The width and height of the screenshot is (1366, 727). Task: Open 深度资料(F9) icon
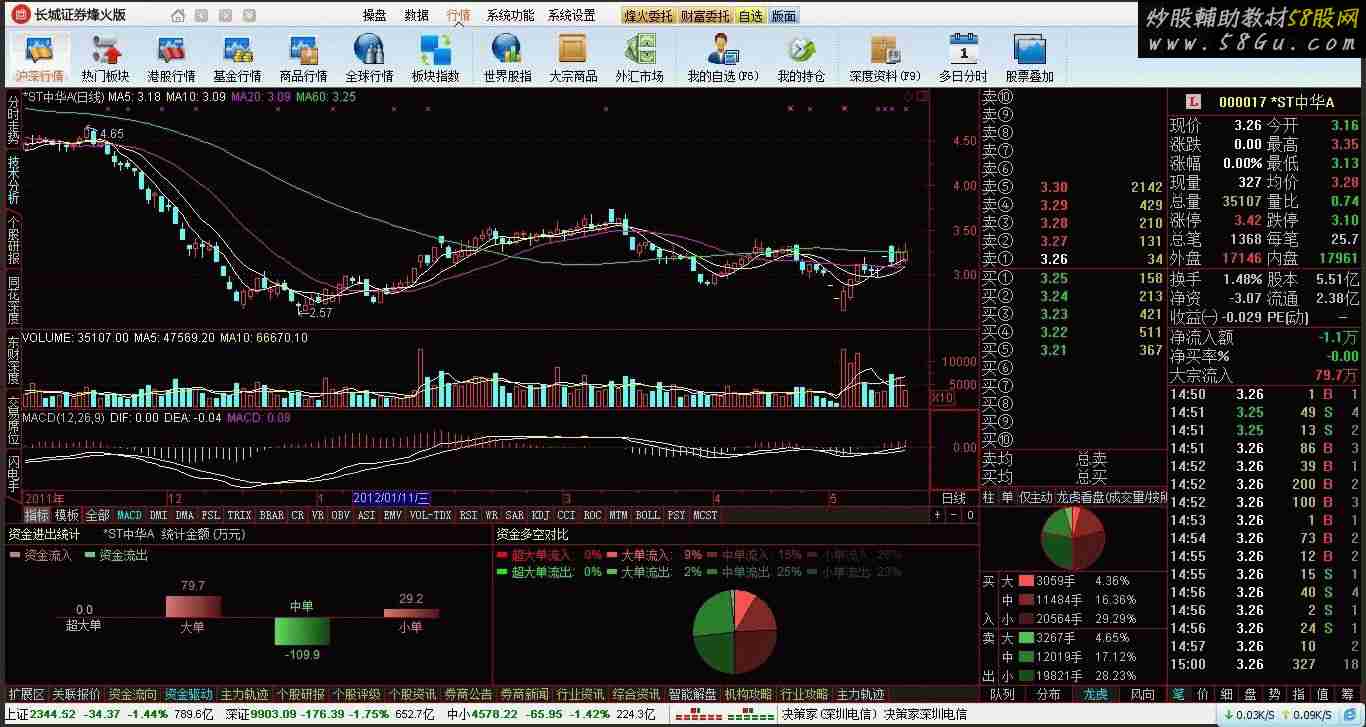pos(885,58)
